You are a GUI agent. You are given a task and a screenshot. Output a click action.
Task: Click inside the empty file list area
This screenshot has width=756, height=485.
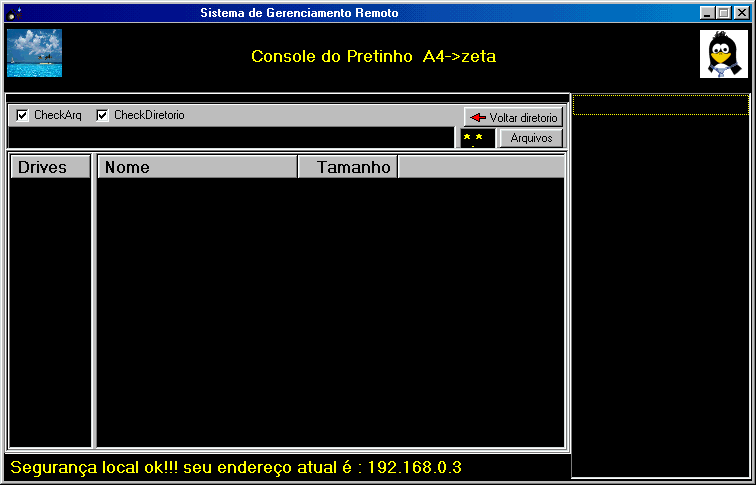pos(330,310)
